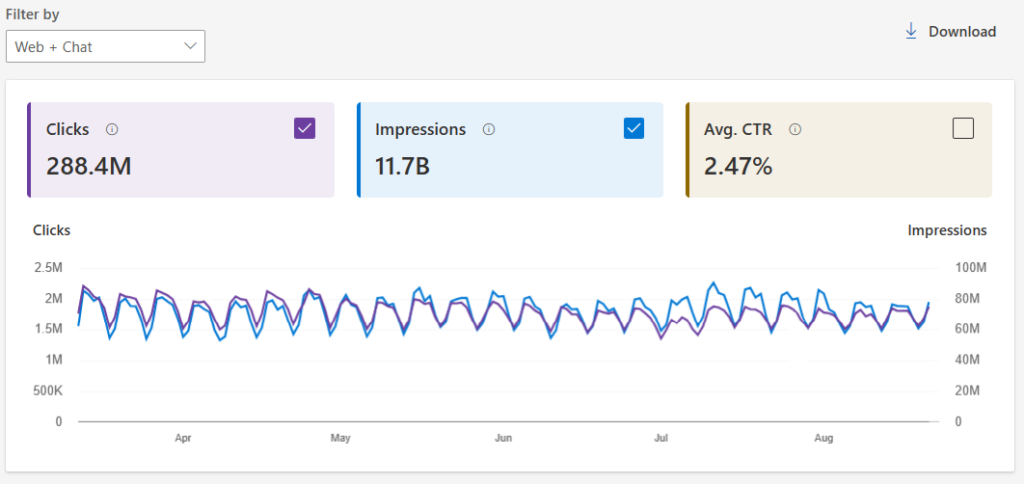Open the Web + Chat filter dropdown

click(x=106, y=46)
